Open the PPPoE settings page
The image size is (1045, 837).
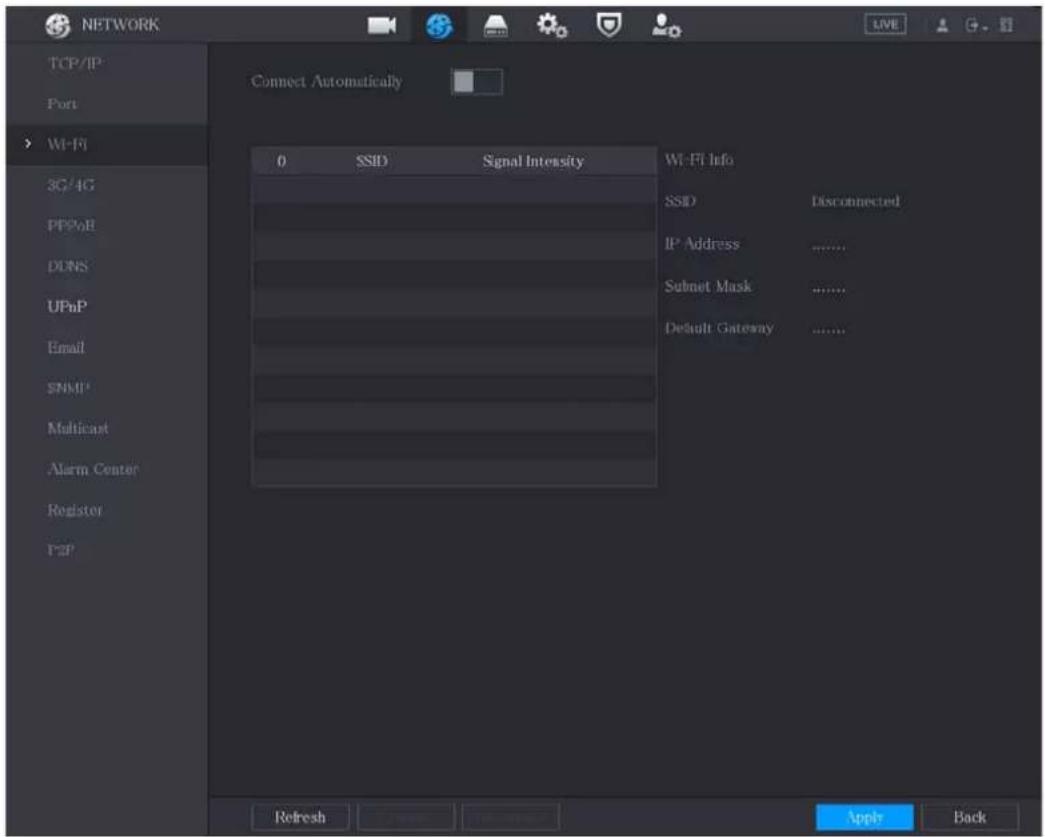[71, 225]
